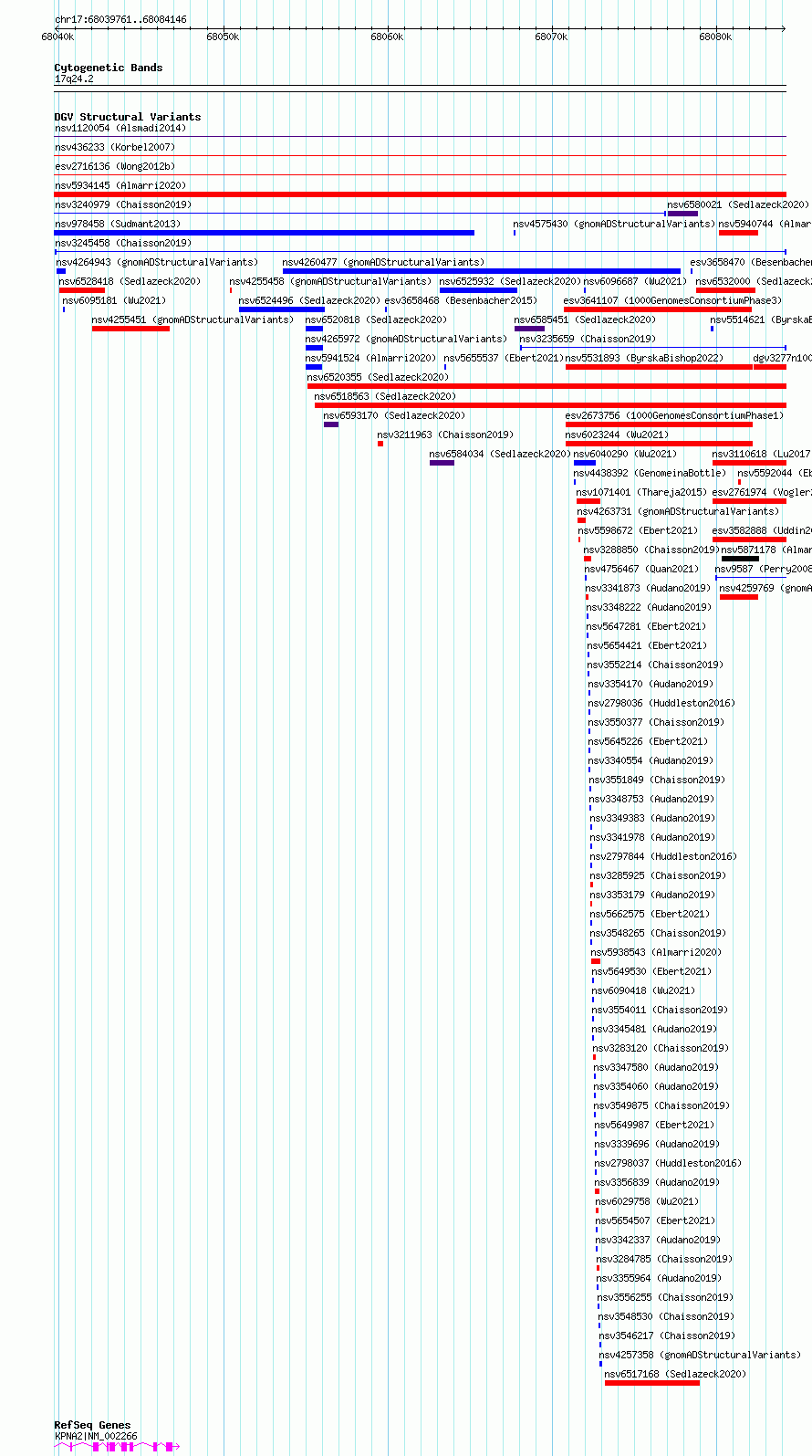Open the esv2716136 (Wong2012b) variant label
812x1456 pixels.
pos(114,166)
